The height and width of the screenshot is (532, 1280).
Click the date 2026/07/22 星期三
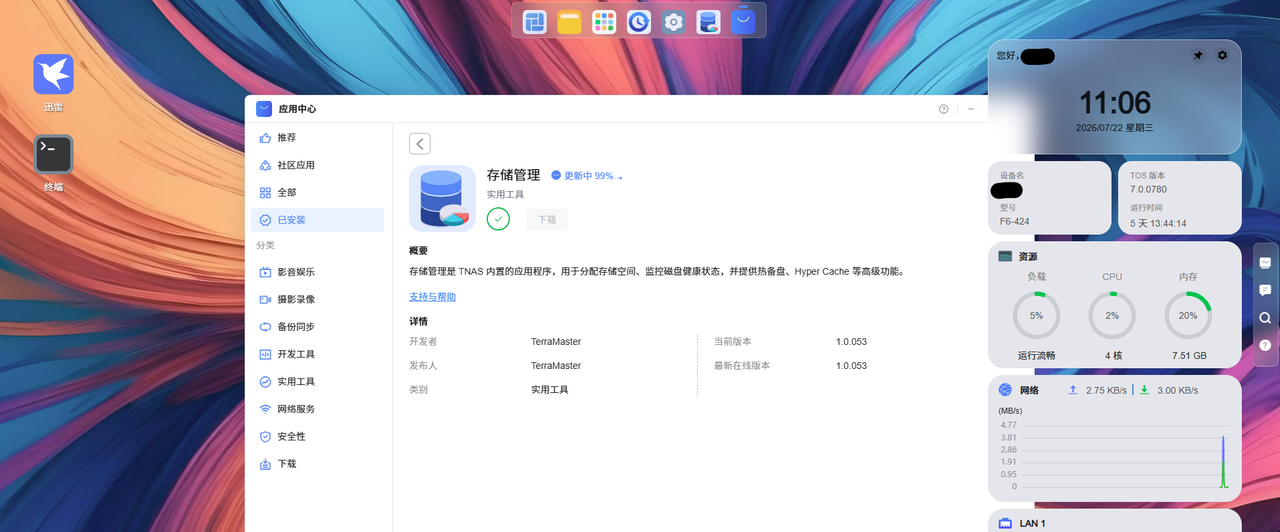pyautogui.click(x=1114, y=128)
